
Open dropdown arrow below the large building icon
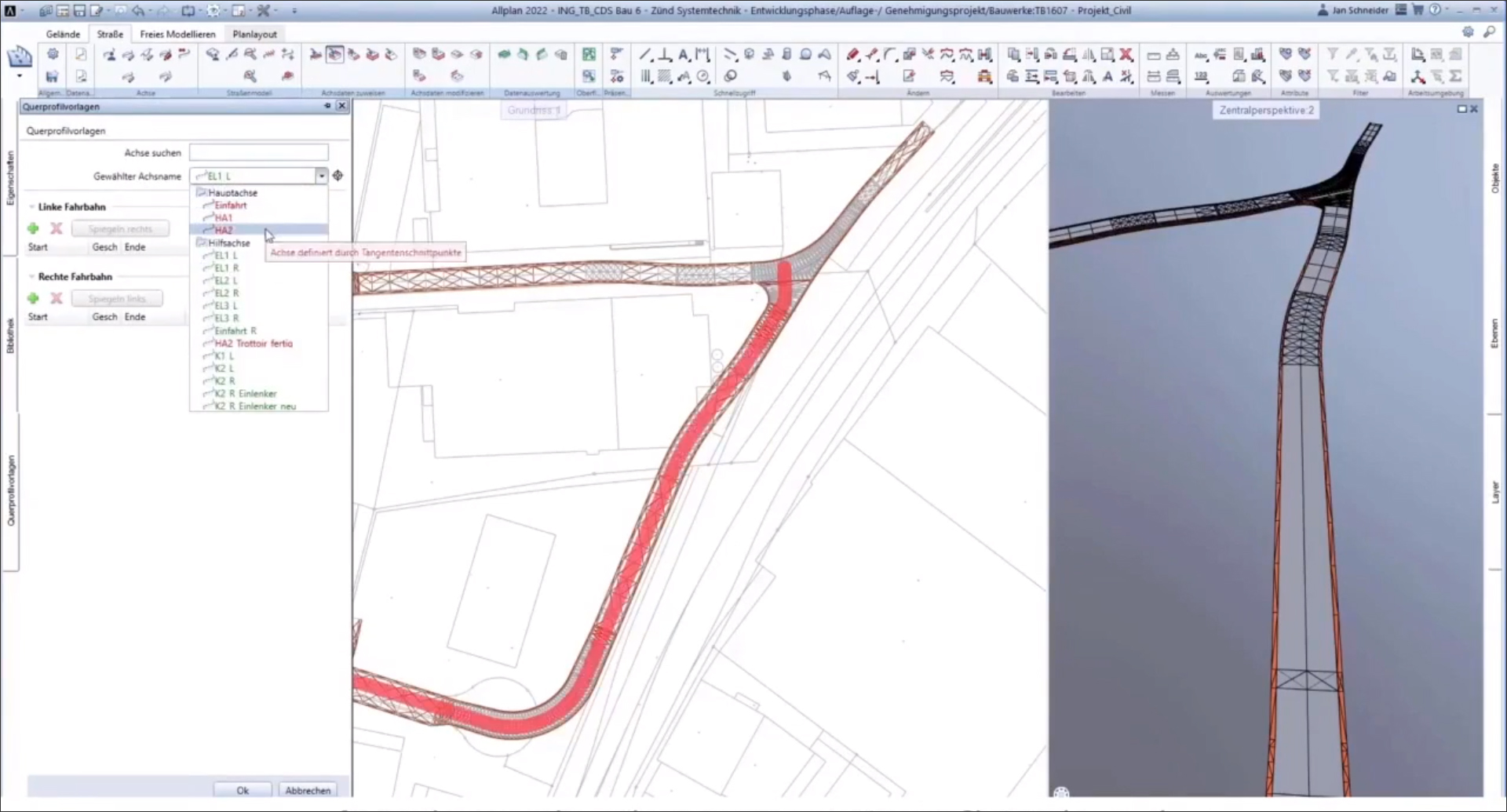click(x=20, y=77)
